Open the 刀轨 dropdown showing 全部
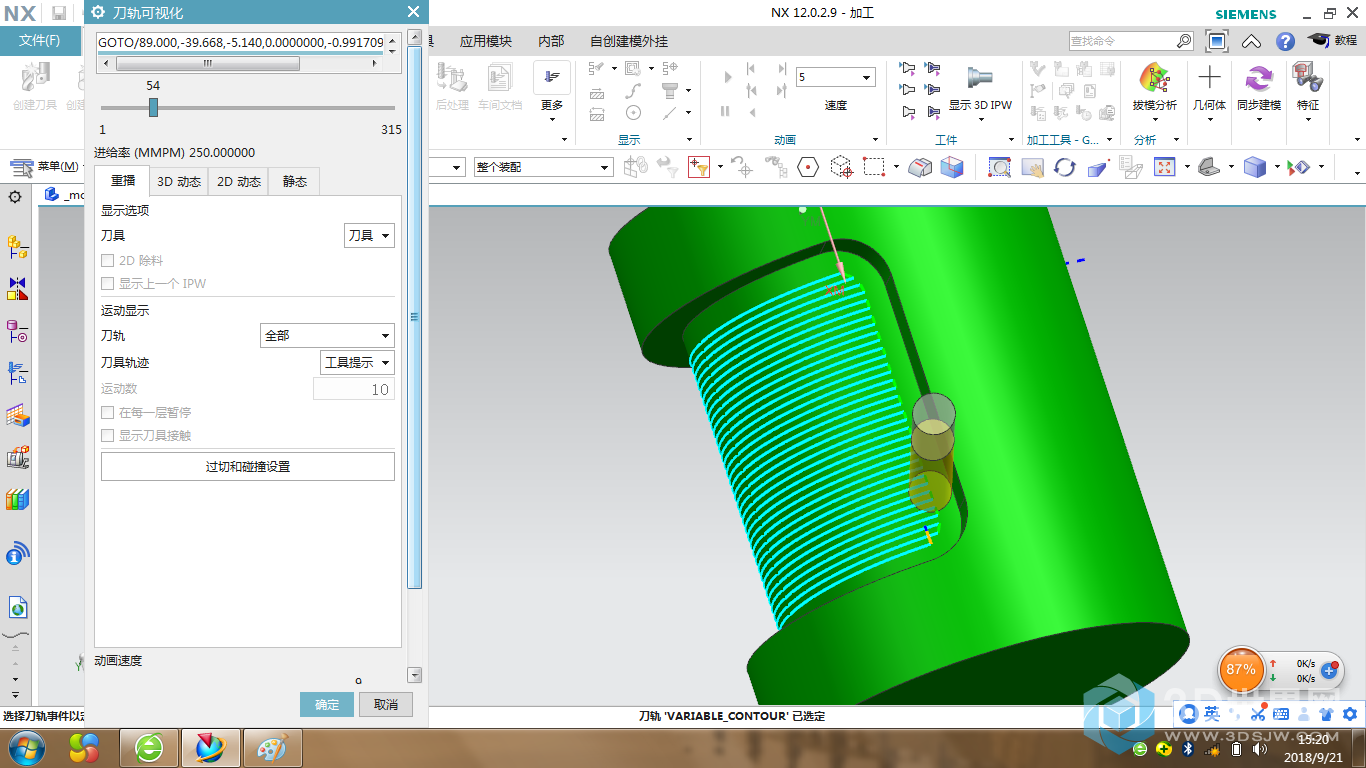Screen dimensions: 1366x768 [327, 336]
